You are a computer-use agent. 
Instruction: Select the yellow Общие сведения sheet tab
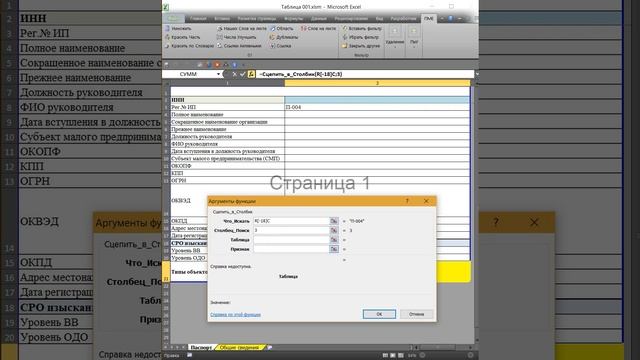click(x=239, y=347)
